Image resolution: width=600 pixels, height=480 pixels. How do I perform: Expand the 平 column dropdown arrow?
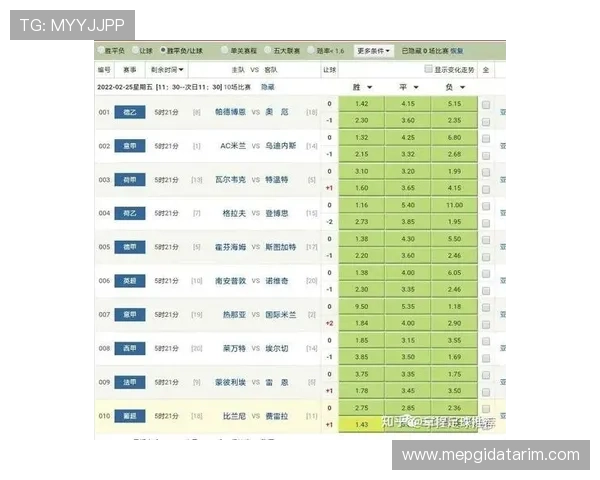(x=416, y=87)
